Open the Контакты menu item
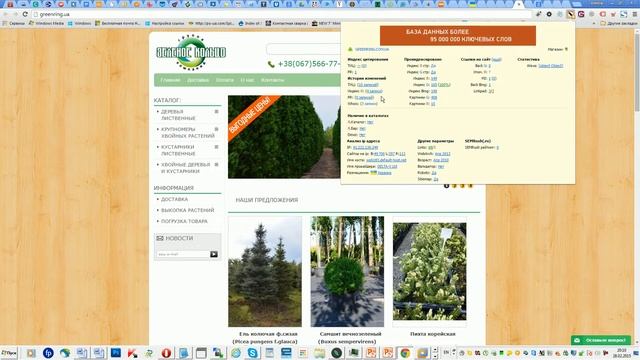The height and width of the screenshot is (360, 640). [x=272, y=80]
